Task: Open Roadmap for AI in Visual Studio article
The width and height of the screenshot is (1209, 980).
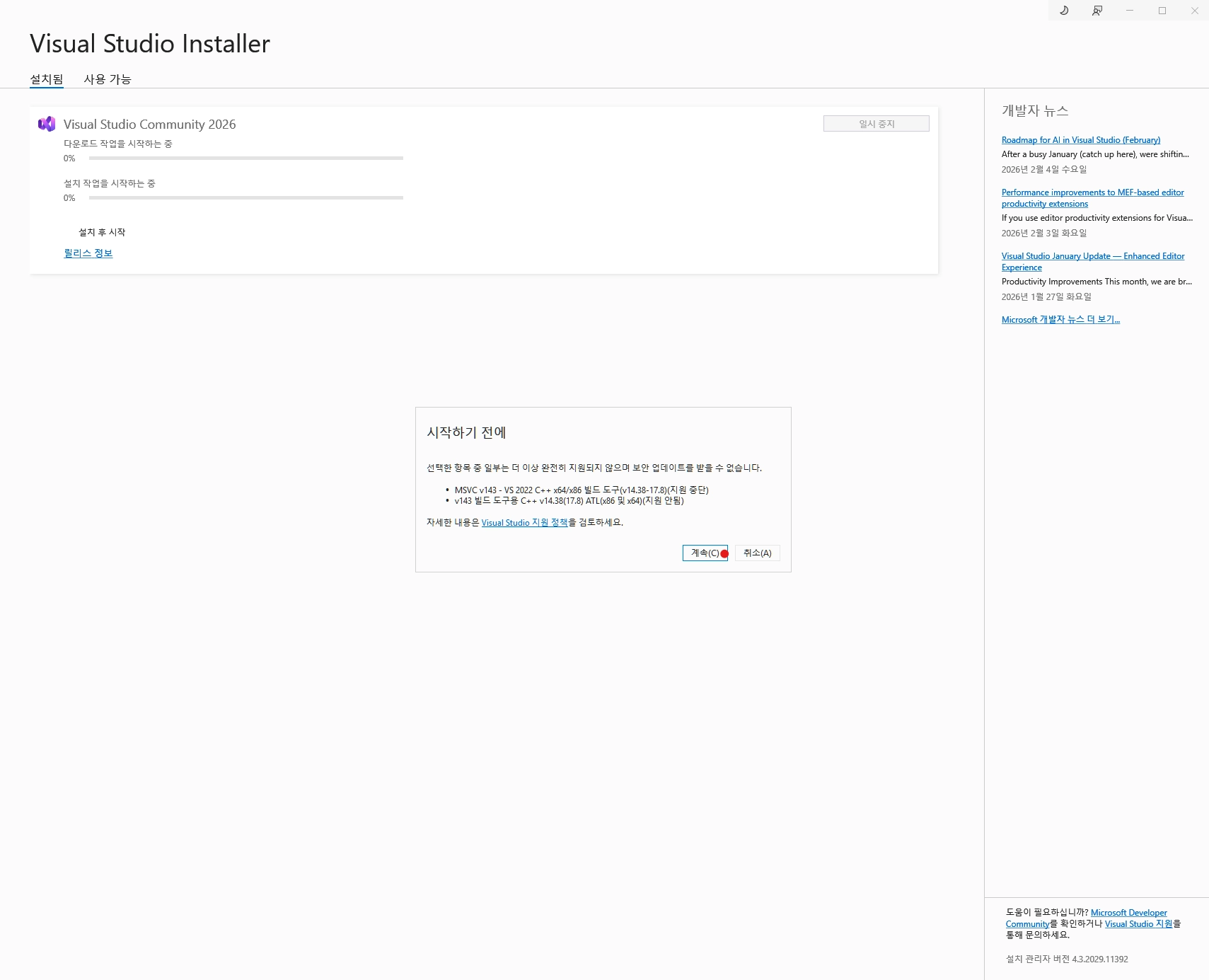Action: [1081, 140]
